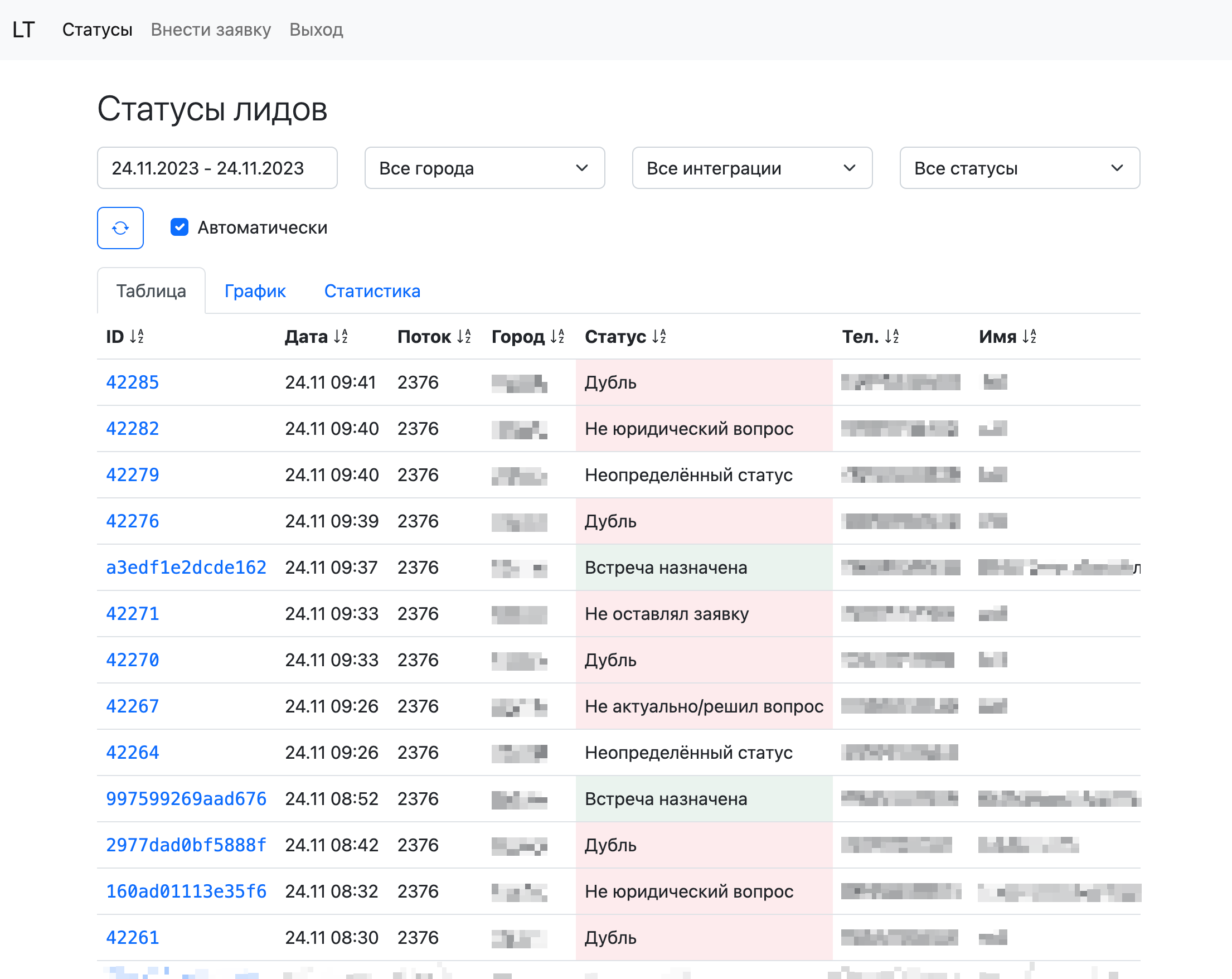1232x979 pixels.
Task: Switch to the График tab
Action: tap(255, 291)
